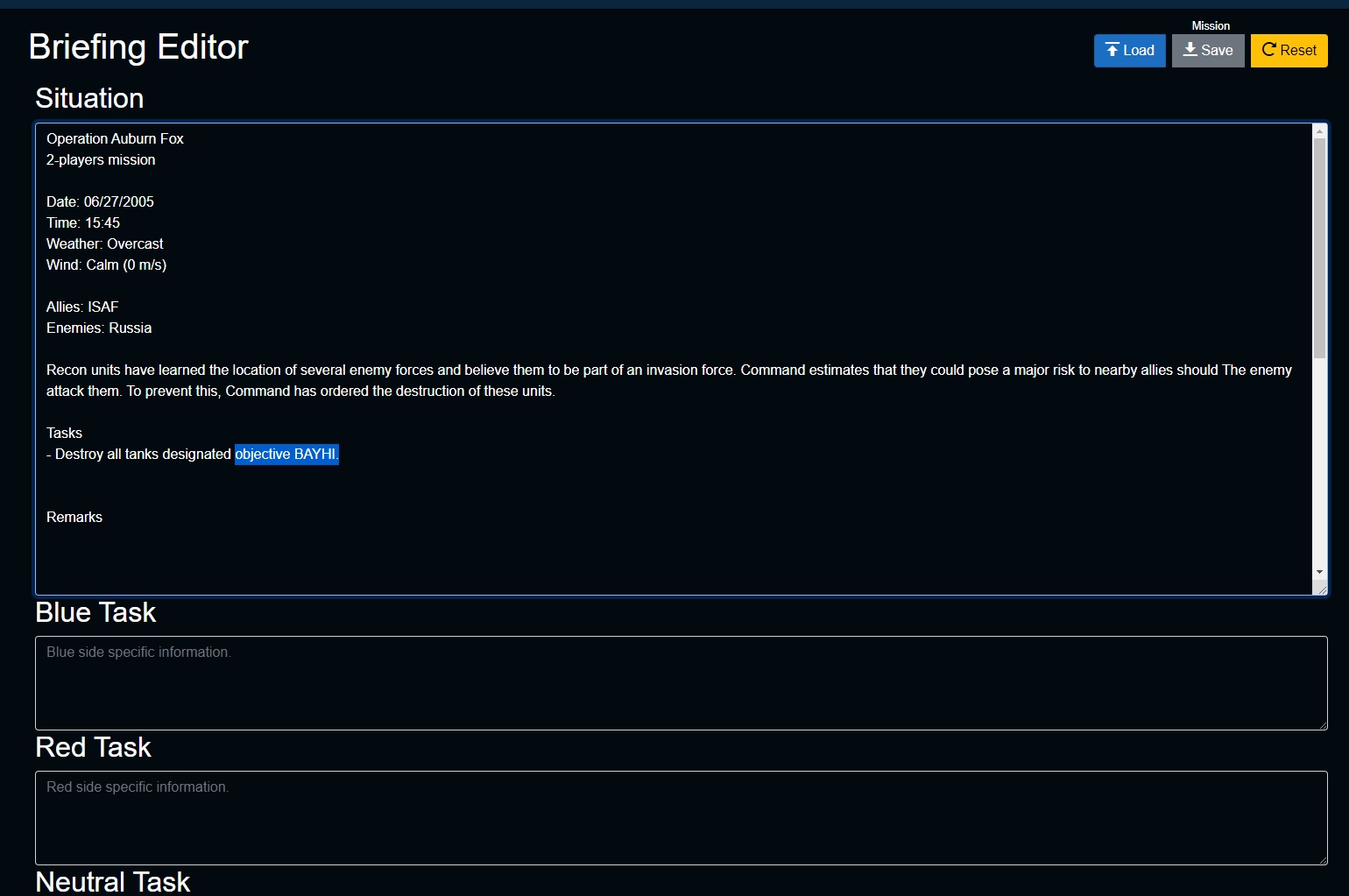The width and height of the screenshot is (1349, 896).
Task: Grab the Situation box resize handle
Action: click(1322, 589)
